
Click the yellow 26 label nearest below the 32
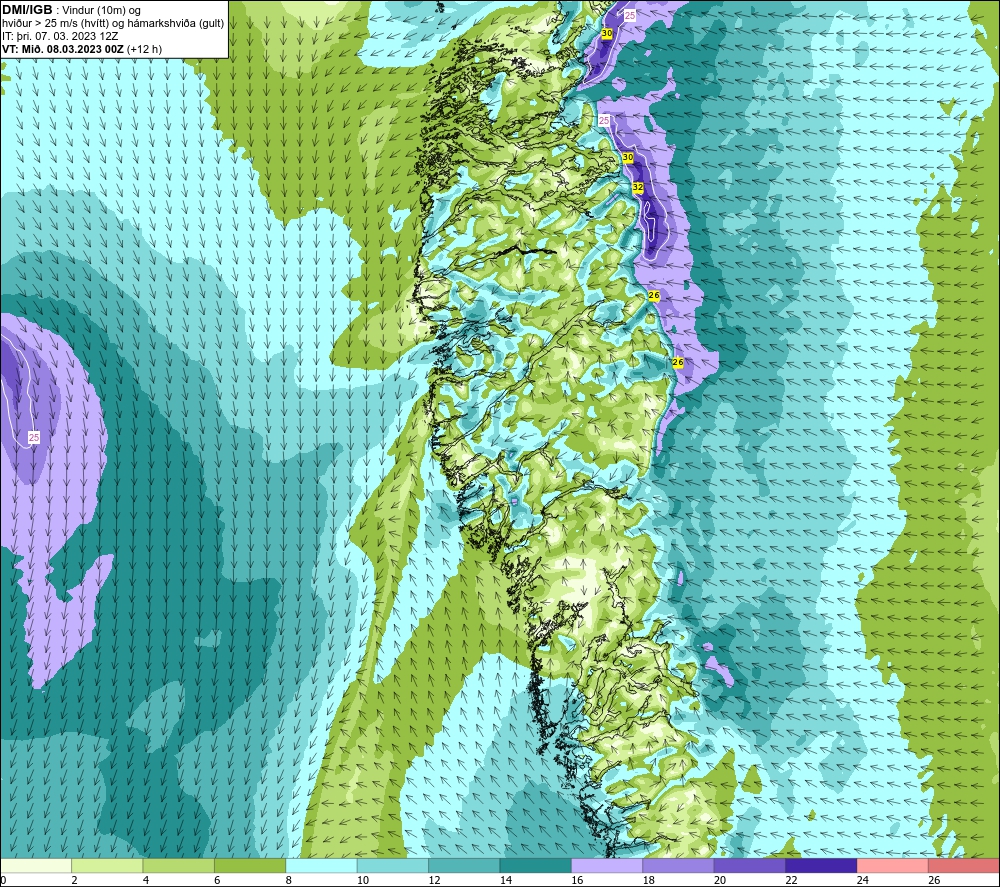click(x=654, y=296)
